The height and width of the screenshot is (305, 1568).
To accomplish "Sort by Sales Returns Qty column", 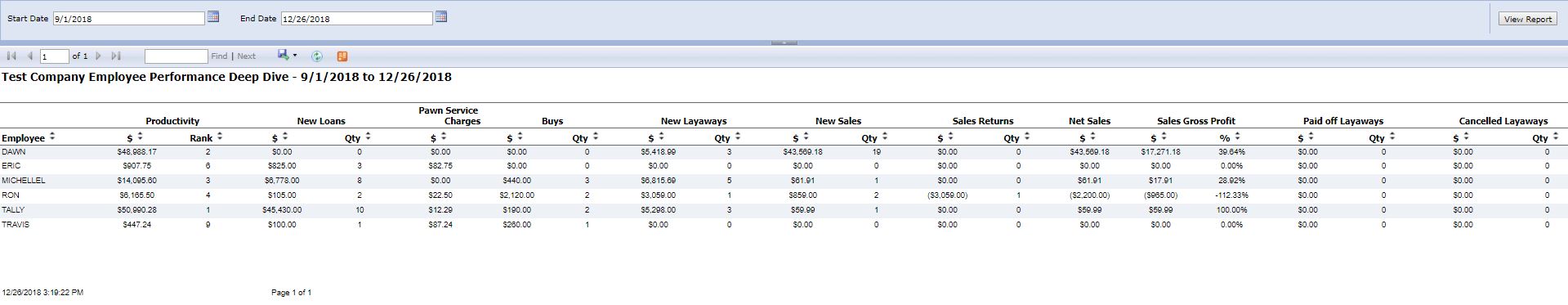I will [x=1027, y=137].
